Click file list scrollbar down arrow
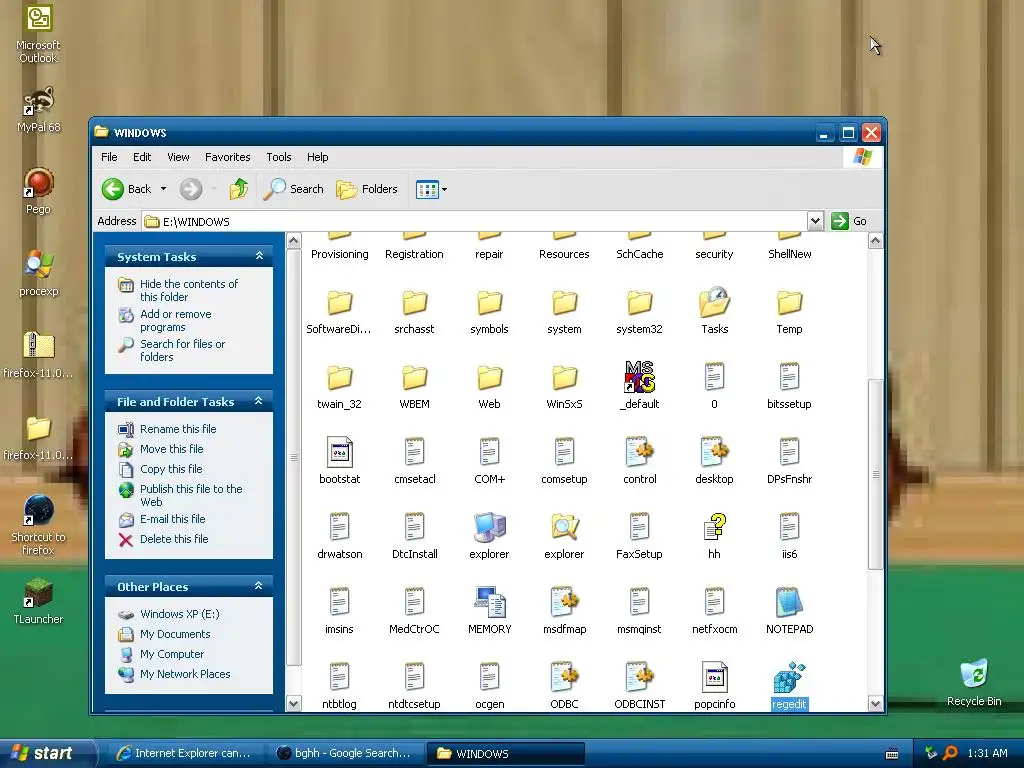1024x768 pixels. coord(875,703)
